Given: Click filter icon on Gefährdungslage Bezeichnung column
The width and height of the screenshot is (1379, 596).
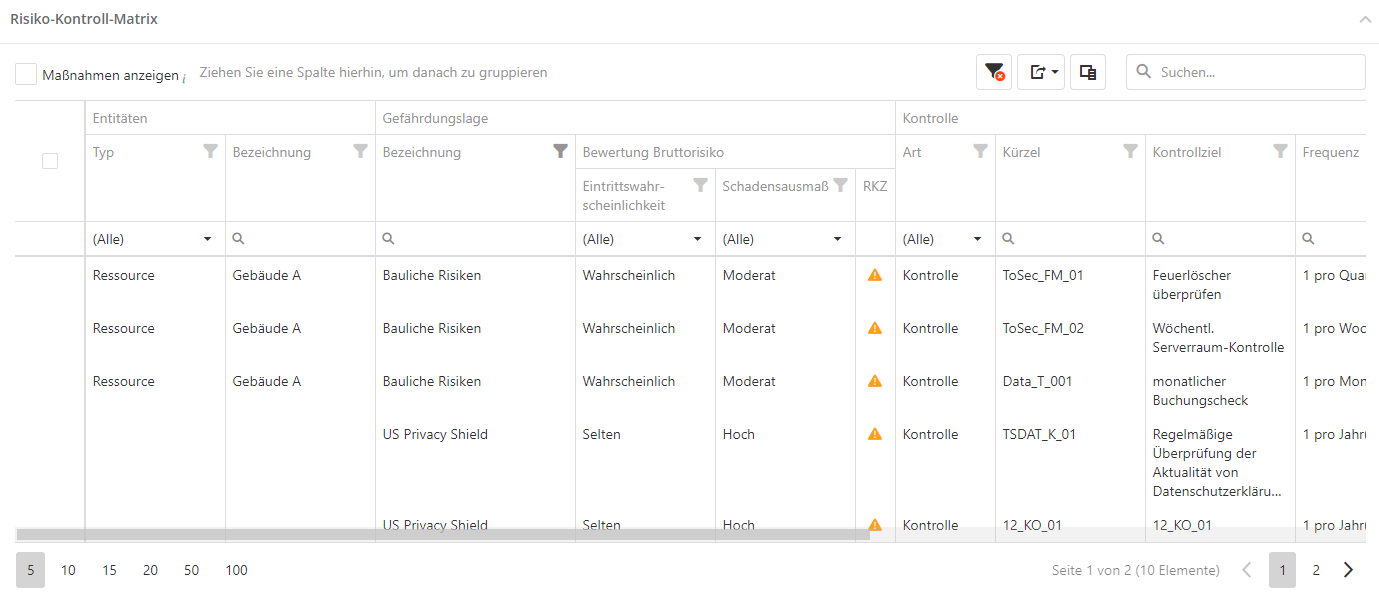Looking at the screenshot, I should click(560, 152).
